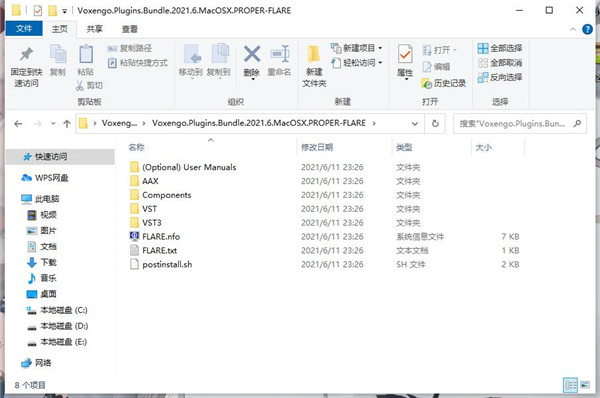Image resolution: width=600 pixels, height=398 pixels.
Task: Select the FLARE.nfo file
Action: click(x=155, y=237)
